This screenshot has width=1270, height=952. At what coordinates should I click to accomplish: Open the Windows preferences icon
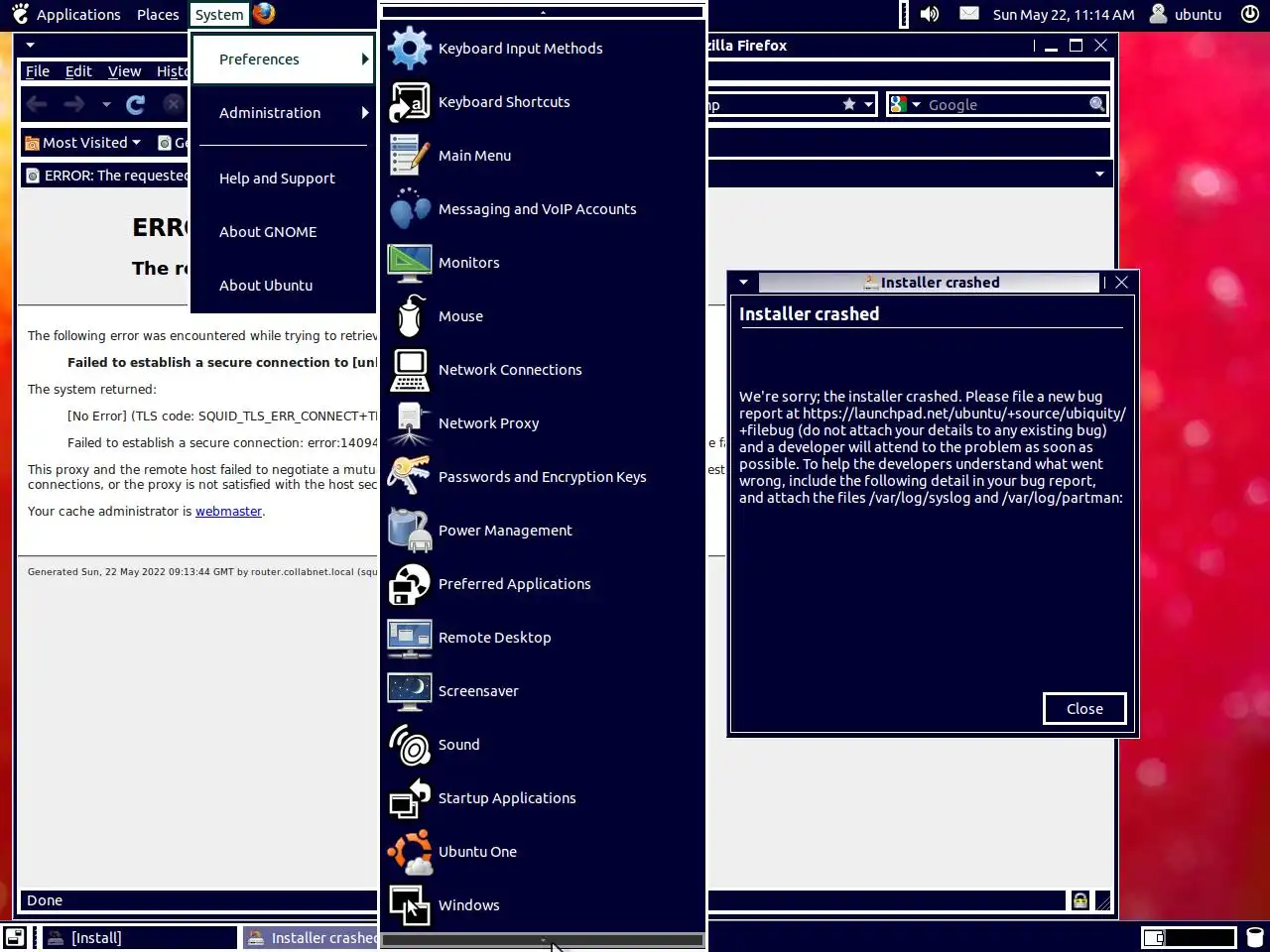(410, 905)
